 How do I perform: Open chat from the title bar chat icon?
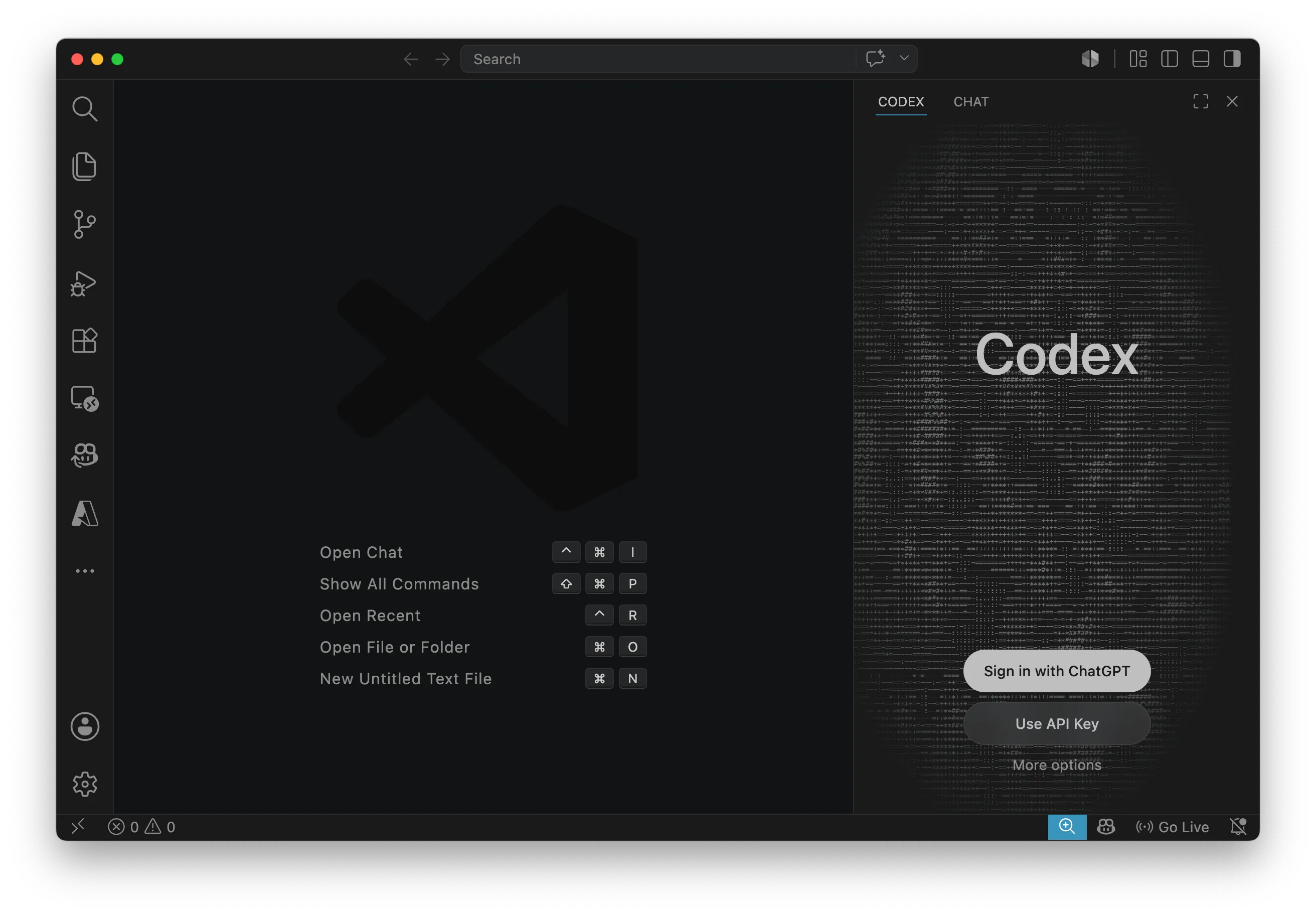pos(875,59)
